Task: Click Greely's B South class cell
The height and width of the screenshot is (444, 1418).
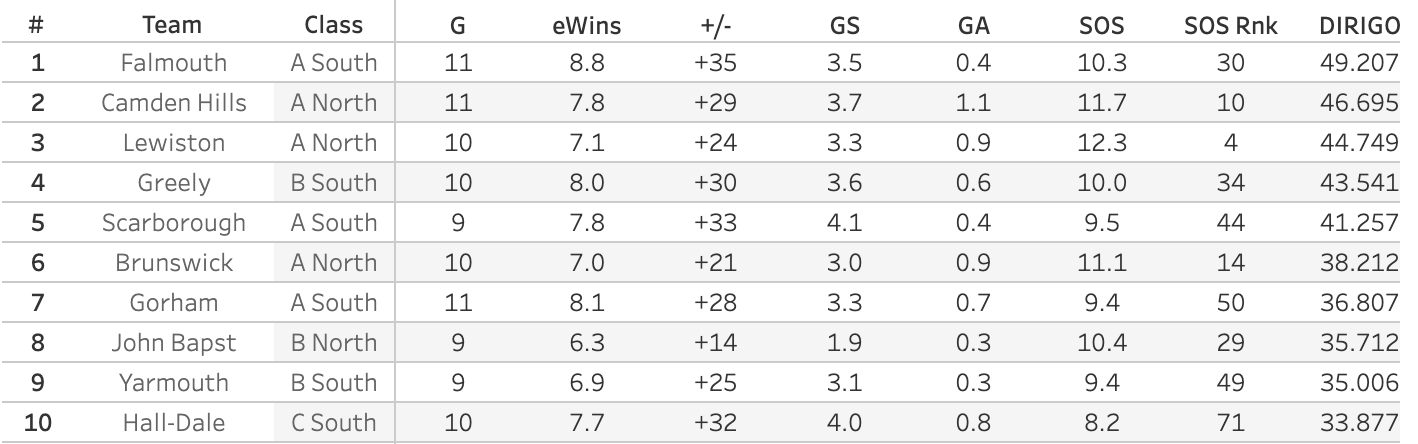Action: click(x=333, y=183)
